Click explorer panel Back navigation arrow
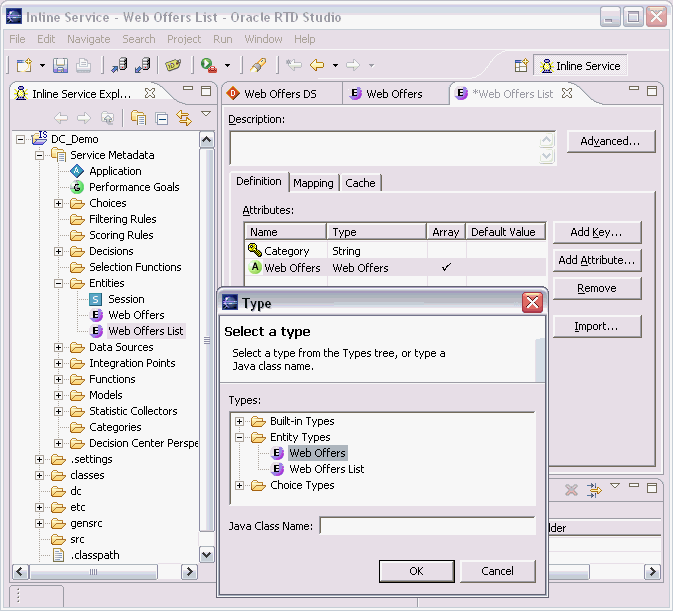 [x=61, y=118]
